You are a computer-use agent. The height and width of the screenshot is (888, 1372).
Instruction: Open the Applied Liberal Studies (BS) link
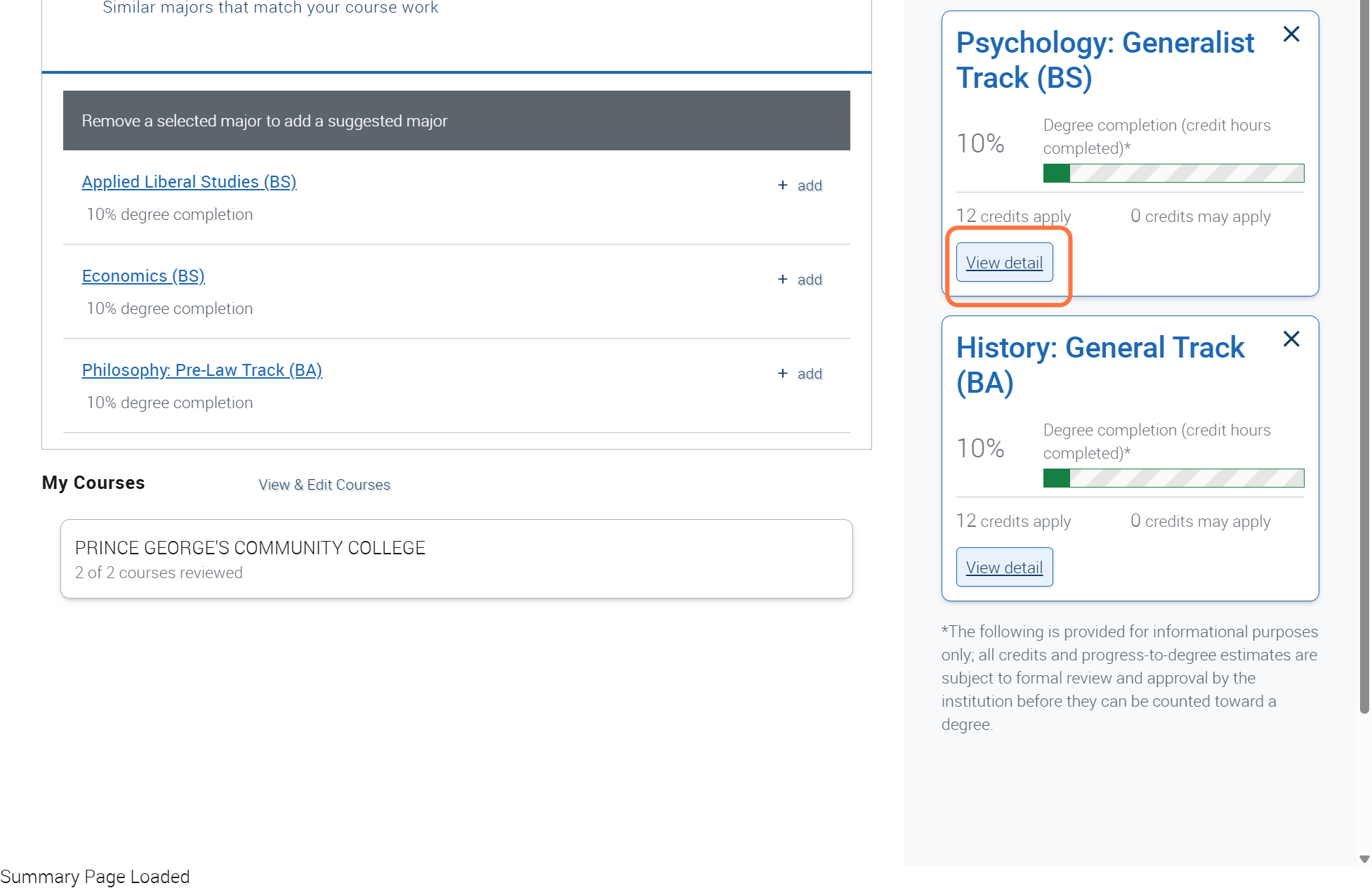pos(189,181)
